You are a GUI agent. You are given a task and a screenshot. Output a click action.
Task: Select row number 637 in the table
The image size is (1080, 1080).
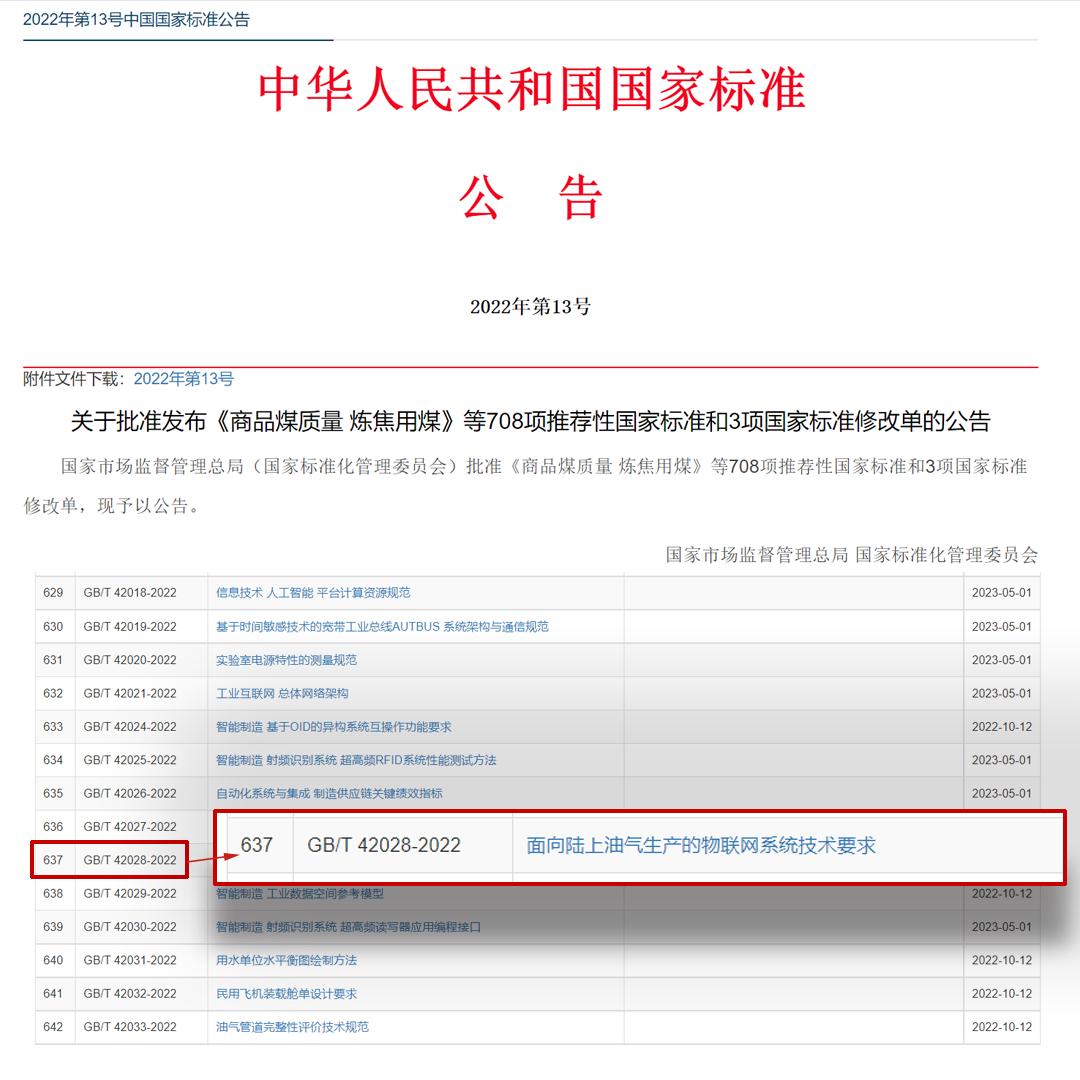click(256, 845)
